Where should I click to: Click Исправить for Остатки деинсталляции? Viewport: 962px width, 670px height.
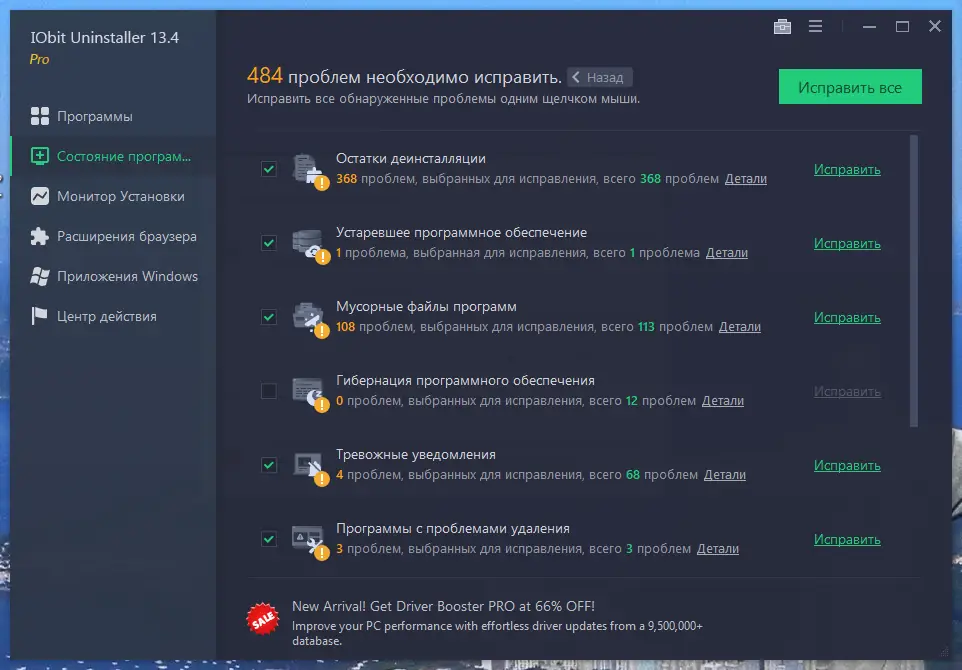(847, 169)
